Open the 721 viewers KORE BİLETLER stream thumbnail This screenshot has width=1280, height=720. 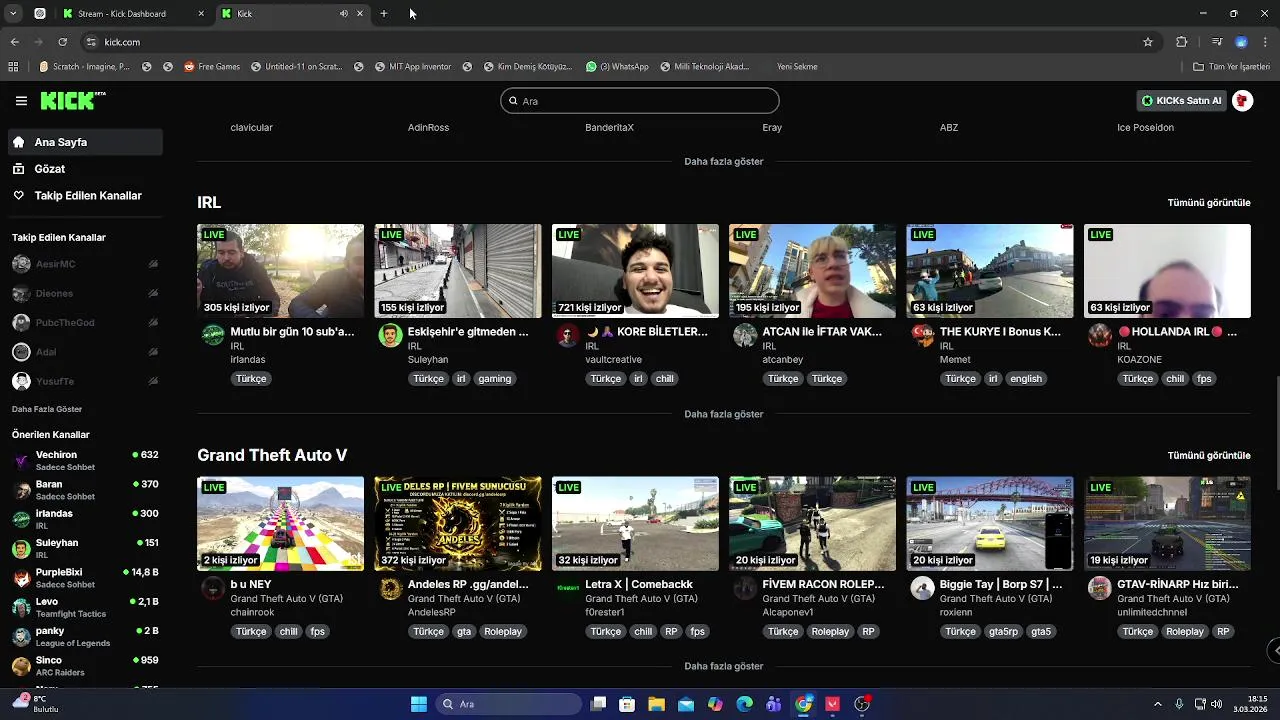click(635, 271)
